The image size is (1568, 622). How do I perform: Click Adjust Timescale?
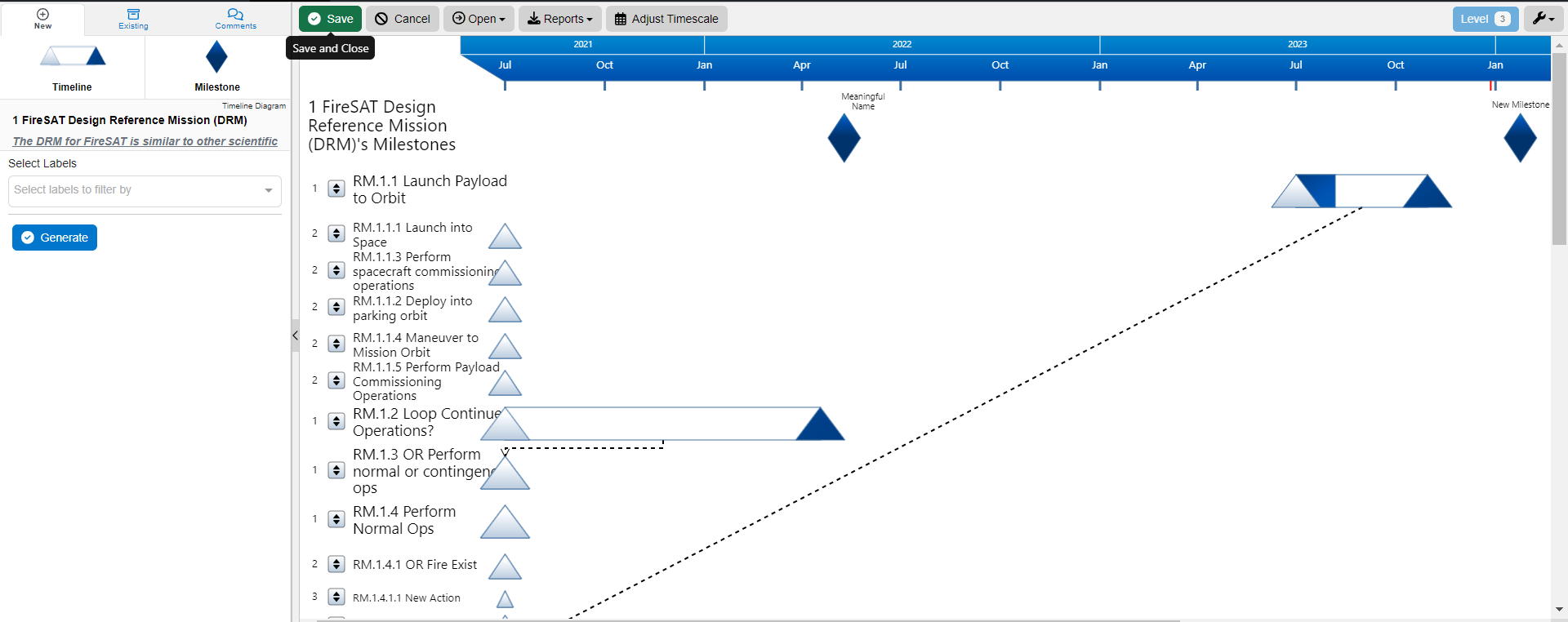666,19
